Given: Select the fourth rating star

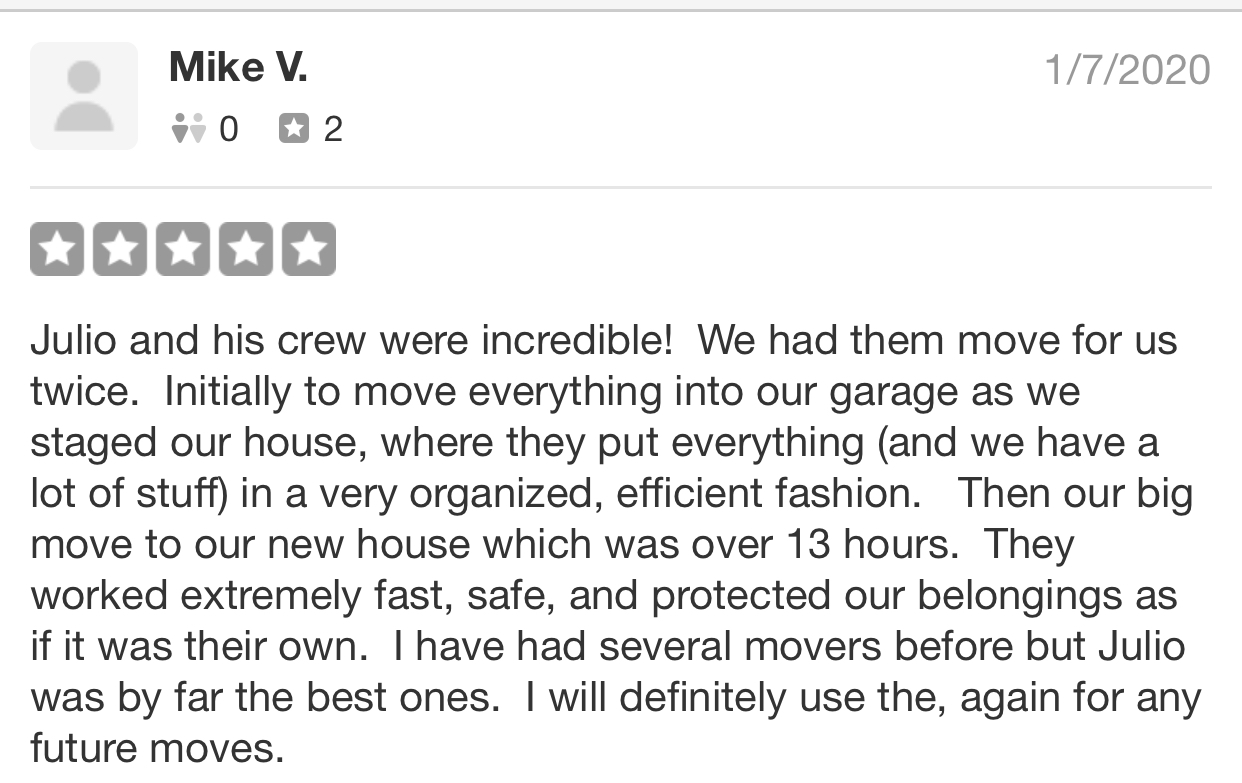Looking at the screenshot, I should tap(246, 249).
